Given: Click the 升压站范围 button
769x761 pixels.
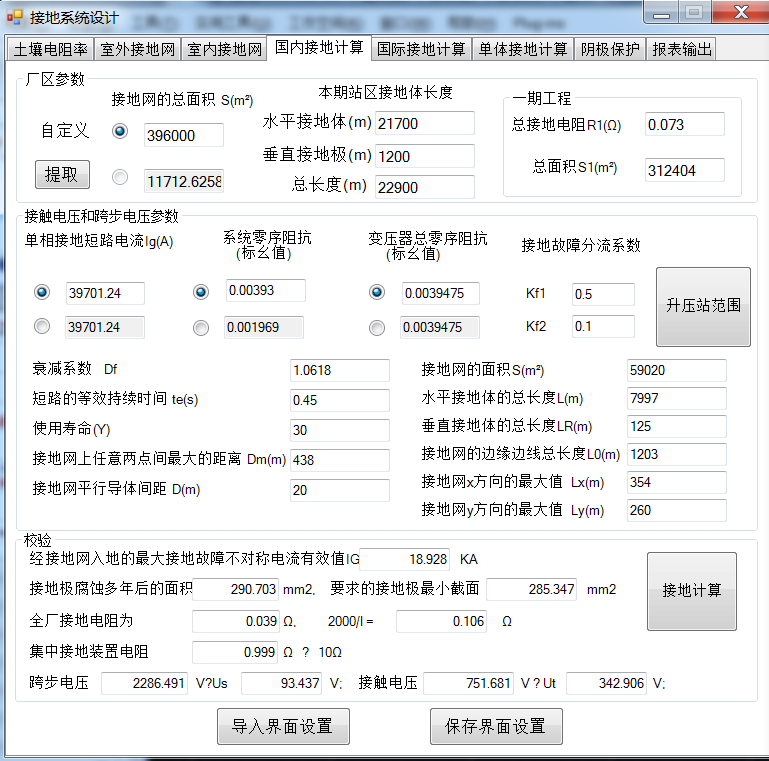Looking at the screenshot, I should pyautogui.click(x=703, y=306).
